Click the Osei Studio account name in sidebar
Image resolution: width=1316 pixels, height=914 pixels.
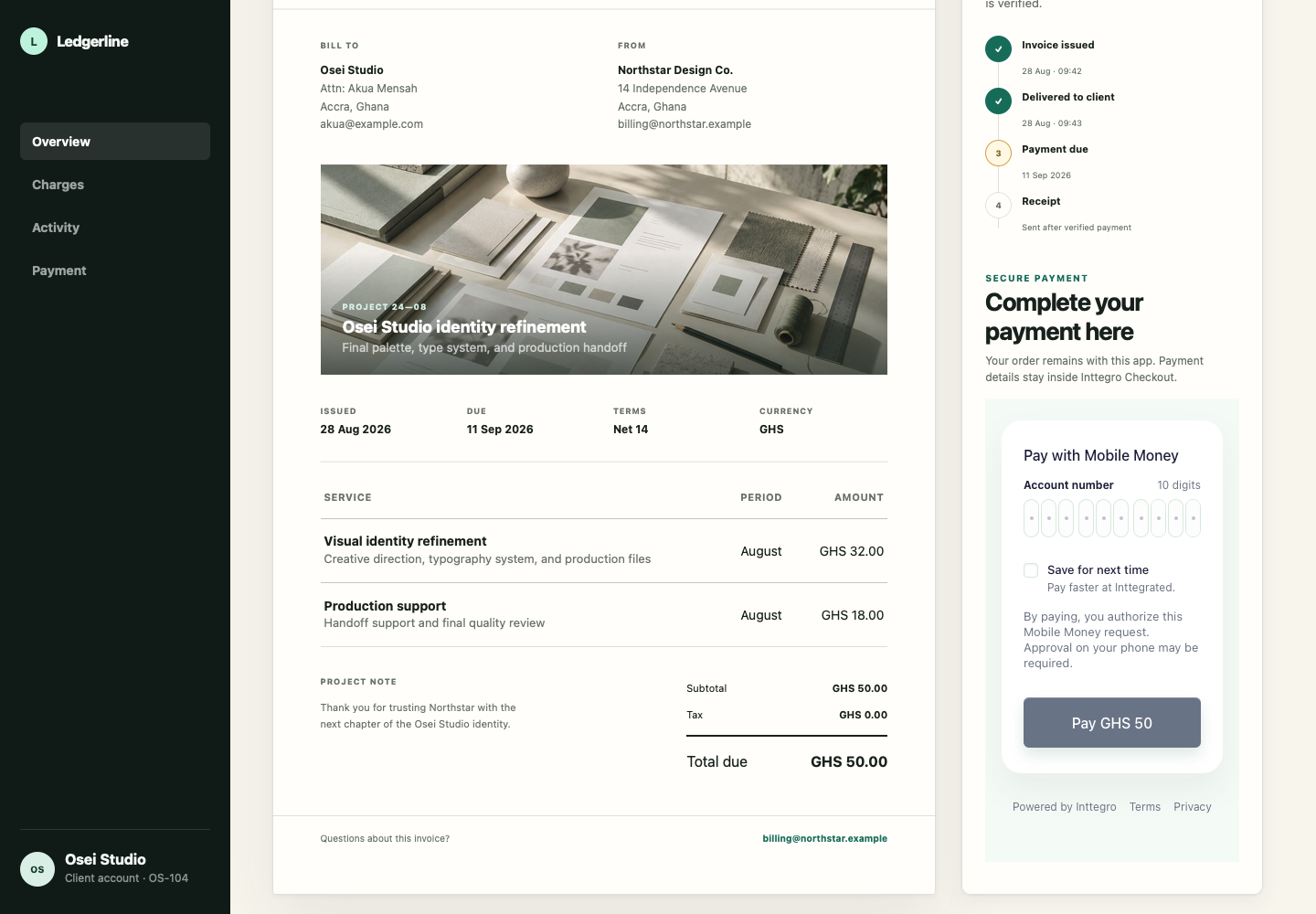[105, 859]
